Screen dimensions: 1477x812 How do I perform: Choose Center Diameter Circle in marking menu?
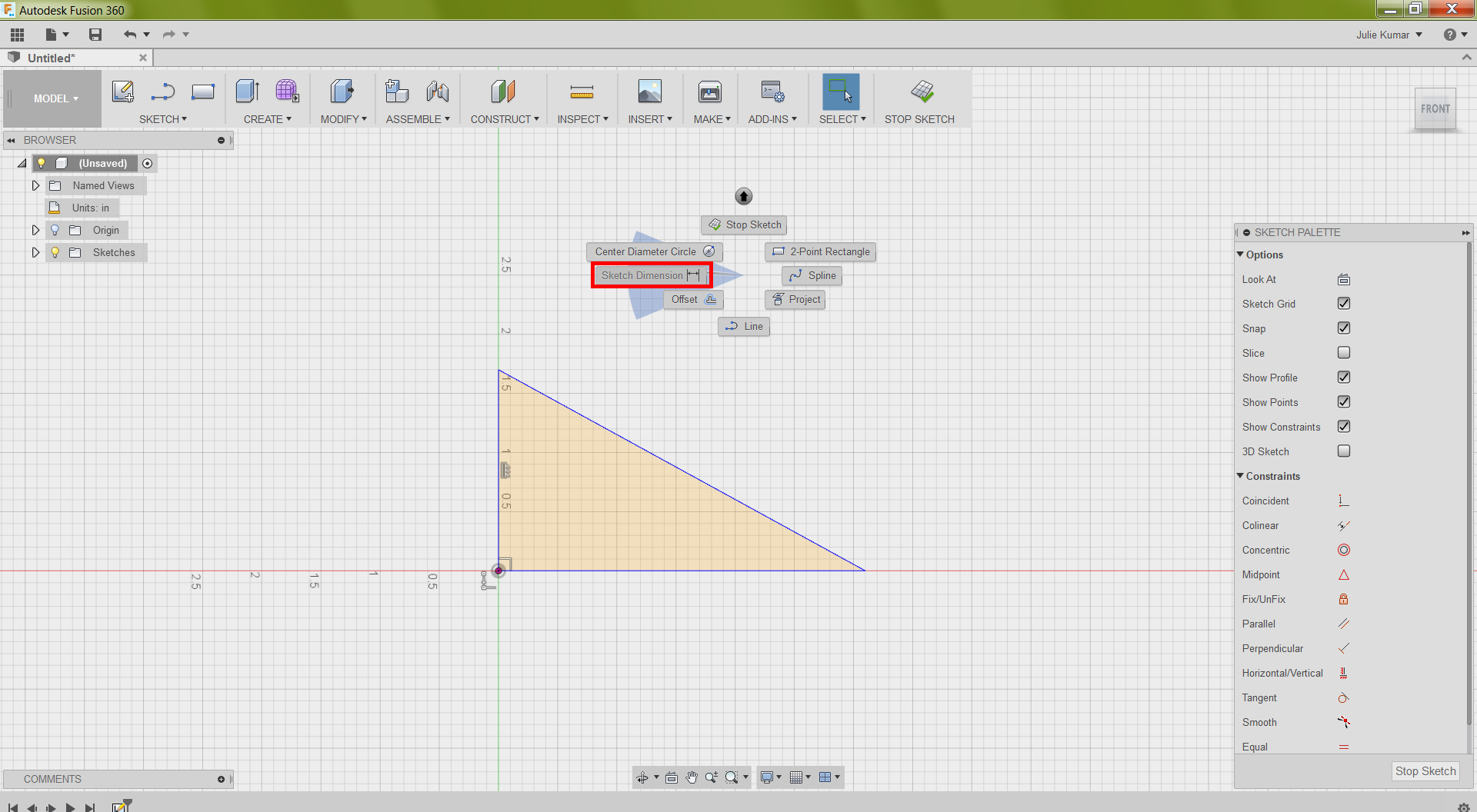click(x=655, y=251)
